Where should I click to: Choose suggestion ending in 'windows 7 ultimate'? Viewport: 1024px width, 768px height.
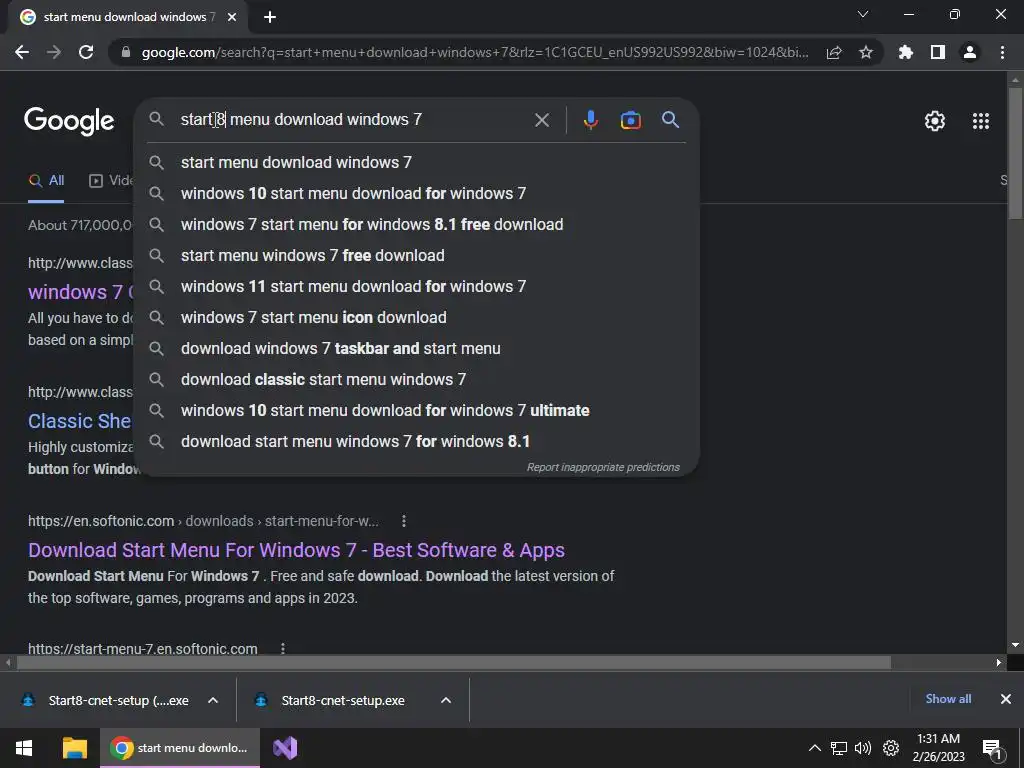coord(417,411)
